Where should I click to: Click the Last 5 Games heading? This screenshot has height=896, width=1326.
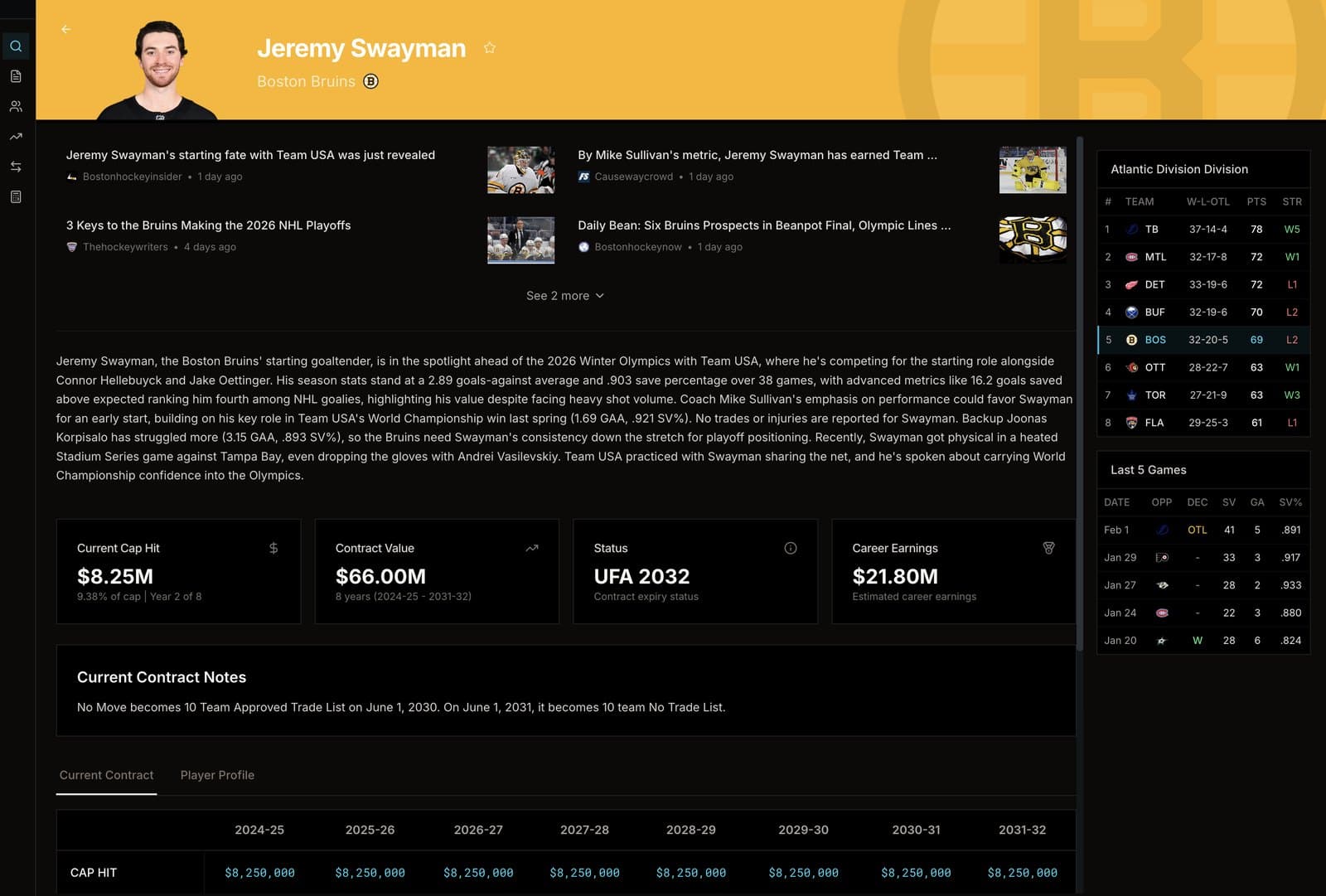coord(1149,470)
